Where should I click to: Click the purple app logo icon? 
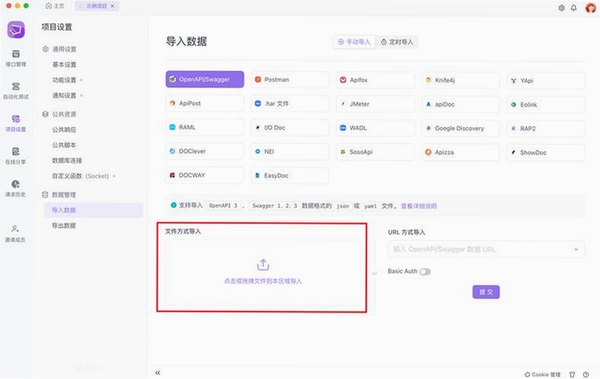coord(16,29)
